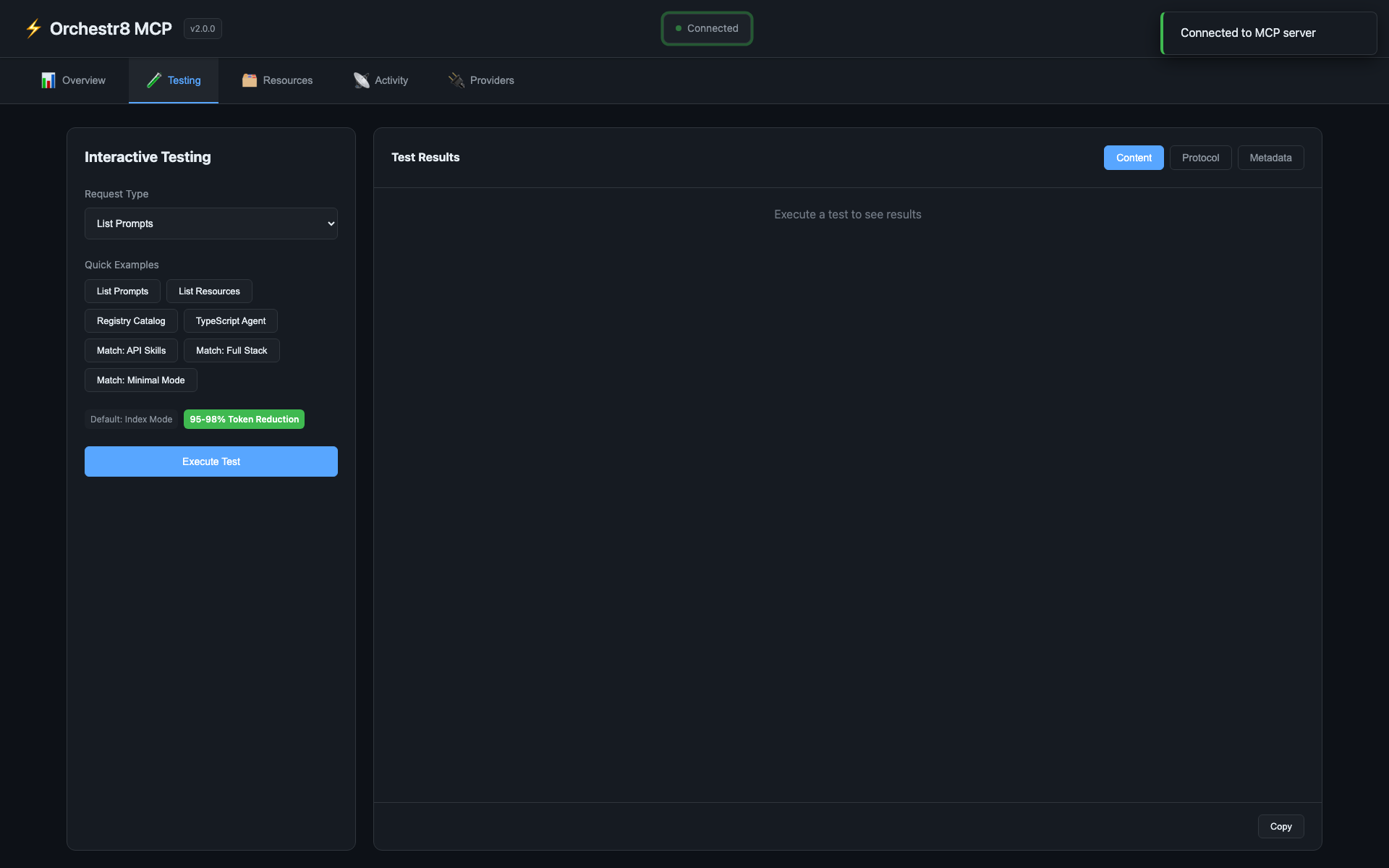Open the Request Type dropdown

pos(211,224)
